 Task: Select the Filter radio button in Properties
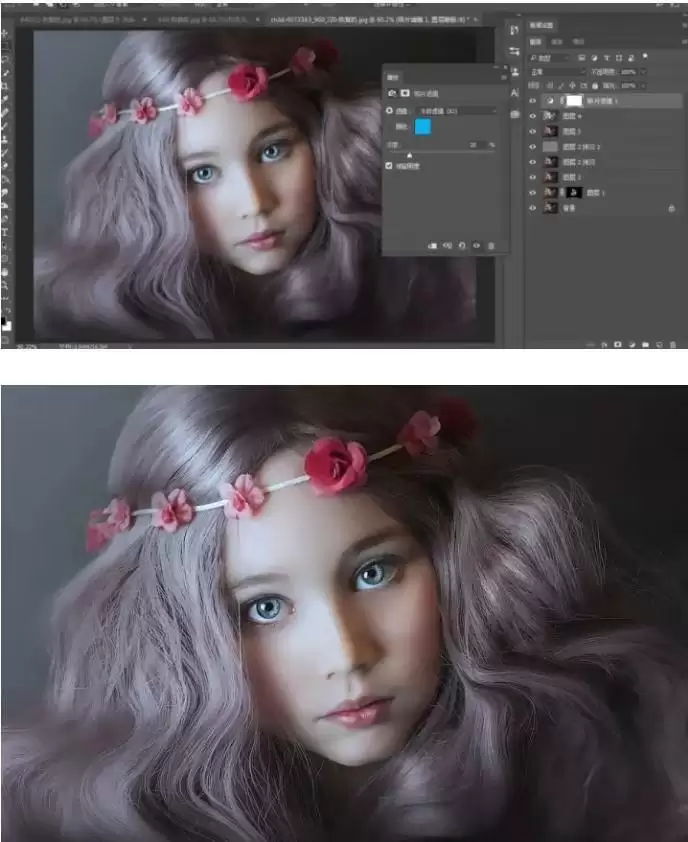tap(390, 110)
